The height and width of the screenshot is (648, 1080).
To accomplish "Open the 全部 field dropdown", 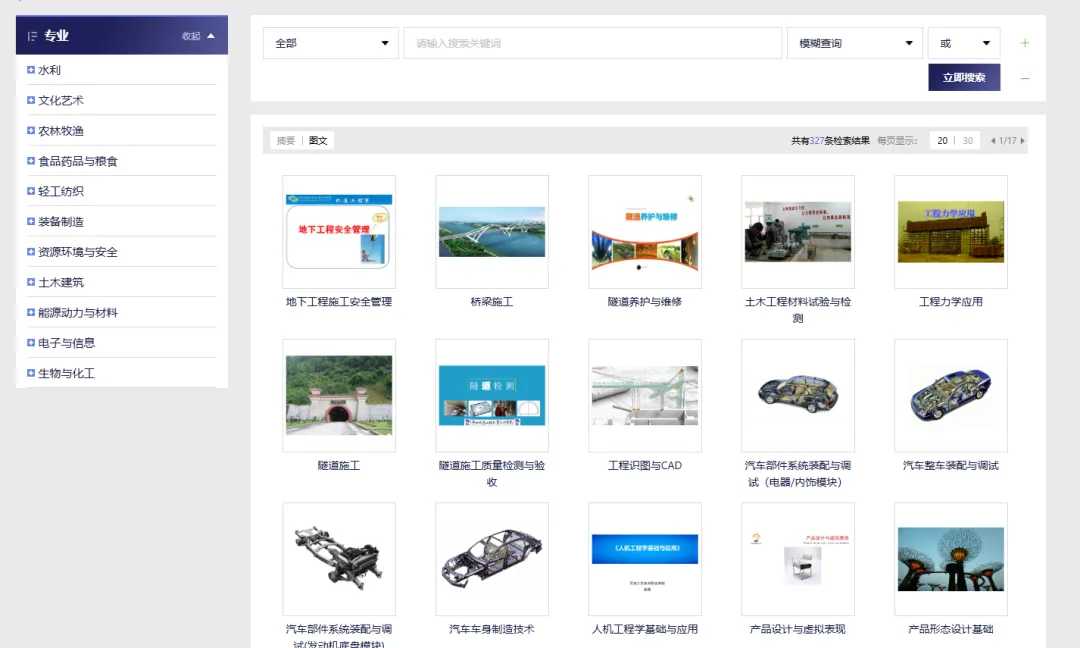I will (331, 43).
